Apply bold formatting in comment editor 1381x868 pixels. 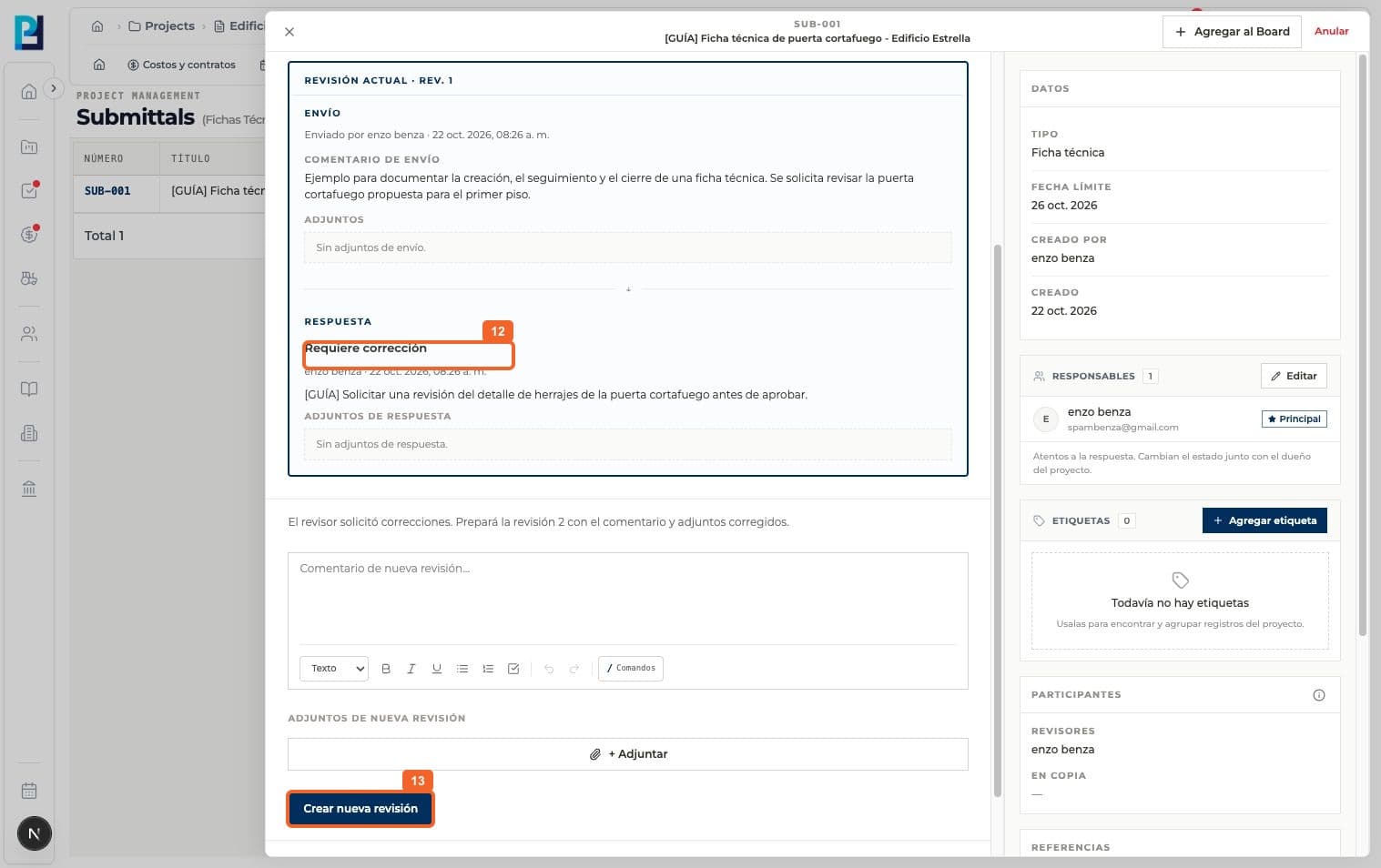[x=386, y=669]
